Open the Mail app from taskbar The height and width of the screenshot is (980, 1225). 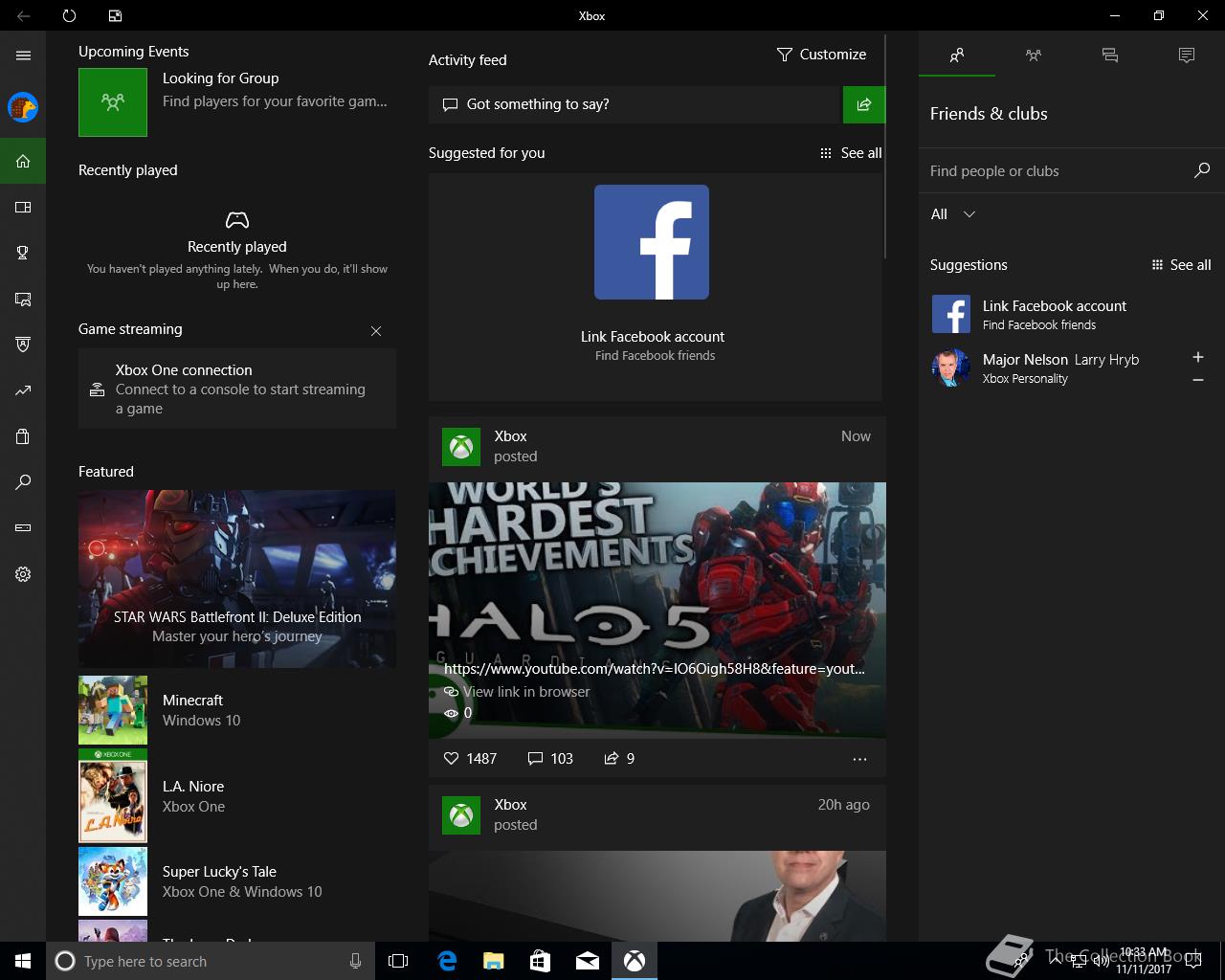(588, 961)
